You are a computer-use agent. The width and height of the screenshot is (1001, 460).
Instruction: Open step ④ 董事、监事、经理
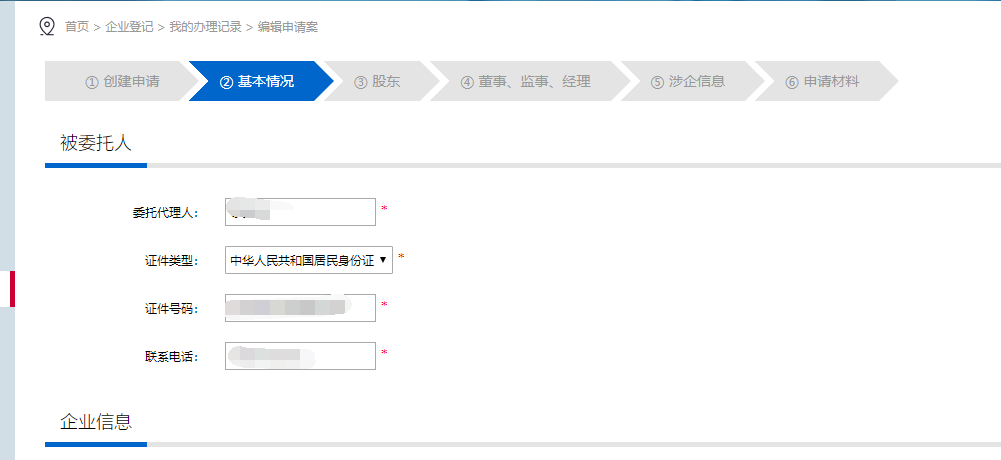point(530,81)
